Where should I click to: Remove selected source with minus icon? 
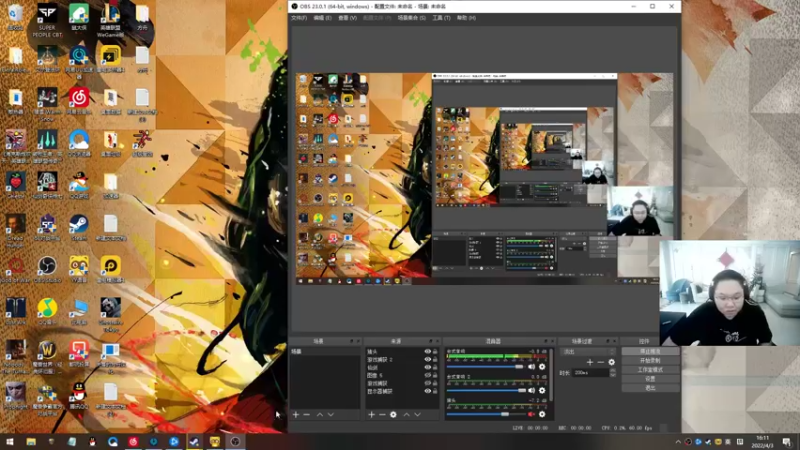click(x=382, y=415)
